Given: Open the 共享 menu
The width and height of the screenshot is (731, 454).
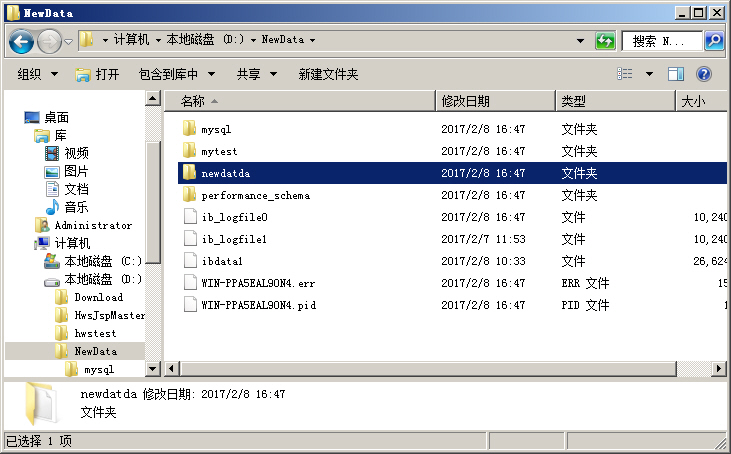Looking at the screenshot, I should click(257, 74).
